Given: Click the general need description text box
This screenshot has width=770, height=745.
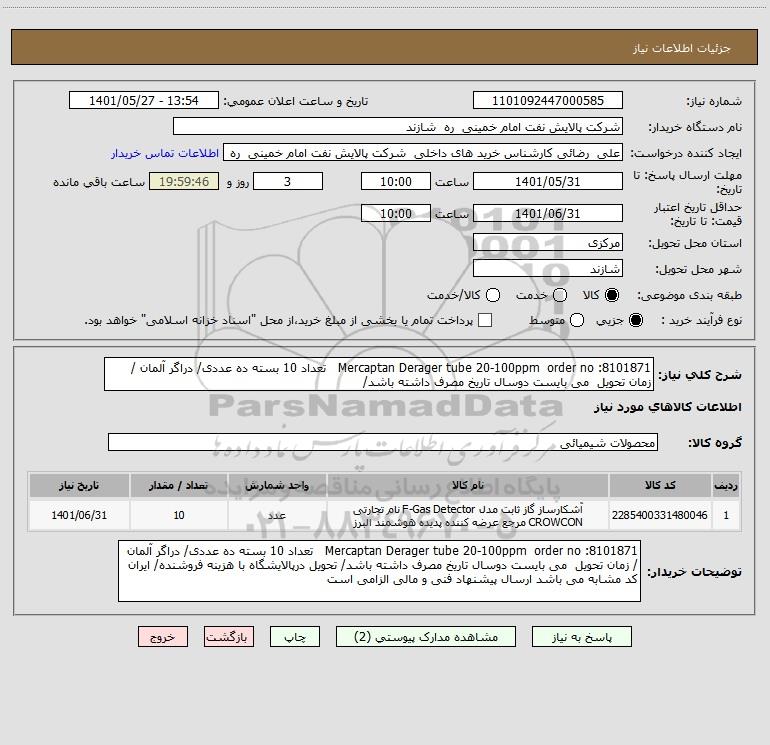Looking at the screenshot, I should click(x=379, y=374).
